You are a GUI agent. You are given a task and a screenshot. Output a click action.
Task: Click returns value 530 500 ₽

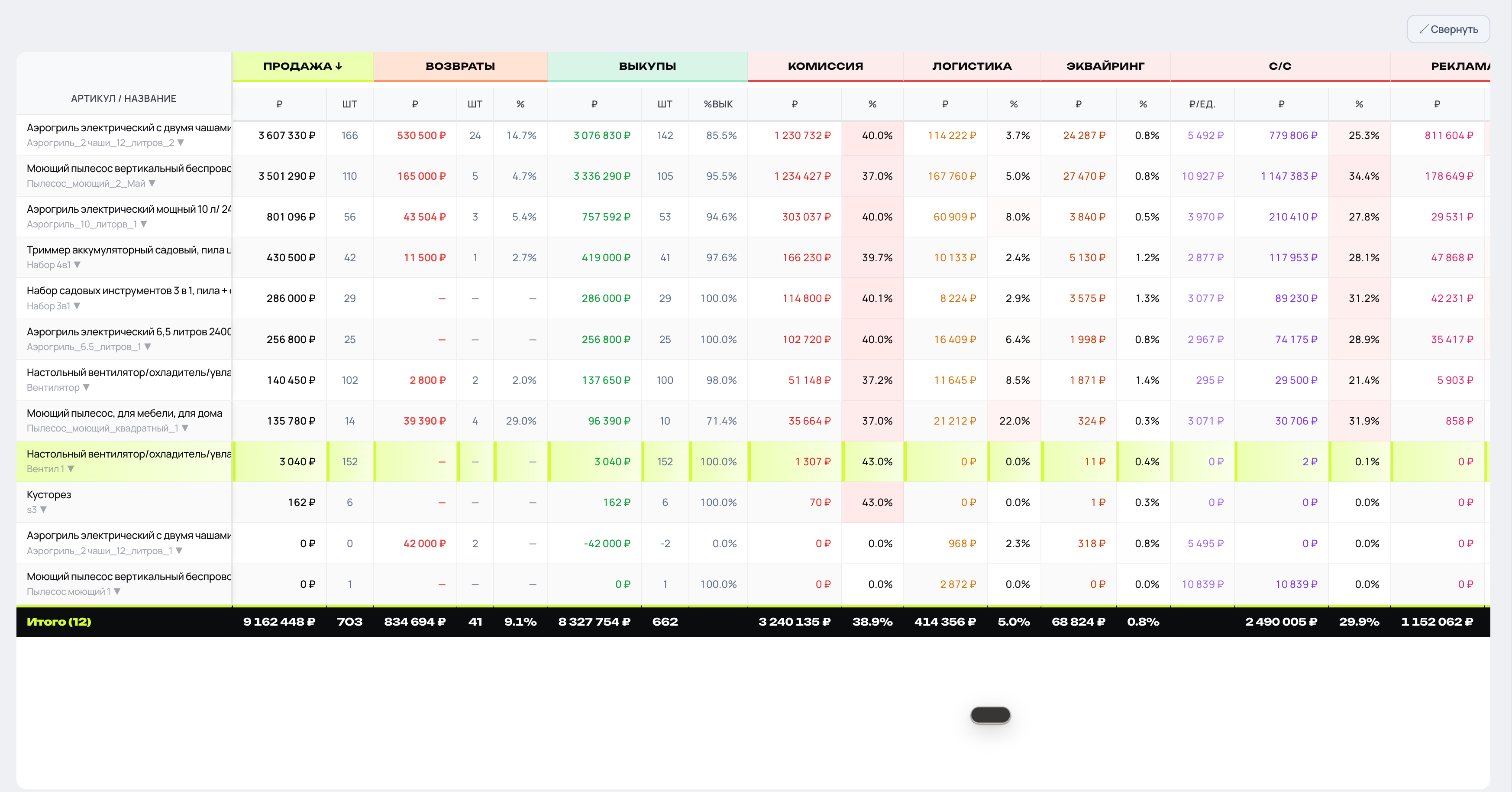click(421, 136)
